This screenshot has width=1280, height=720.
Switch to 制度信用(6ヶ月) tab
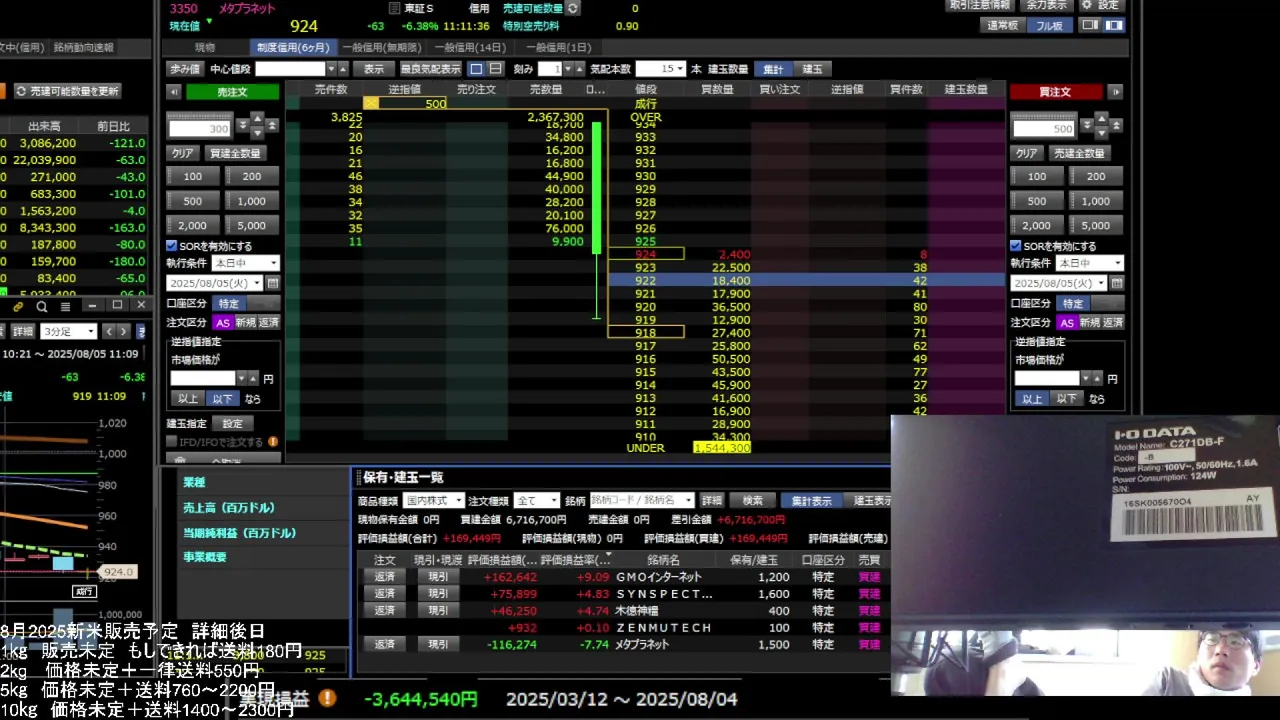[293, 48]
